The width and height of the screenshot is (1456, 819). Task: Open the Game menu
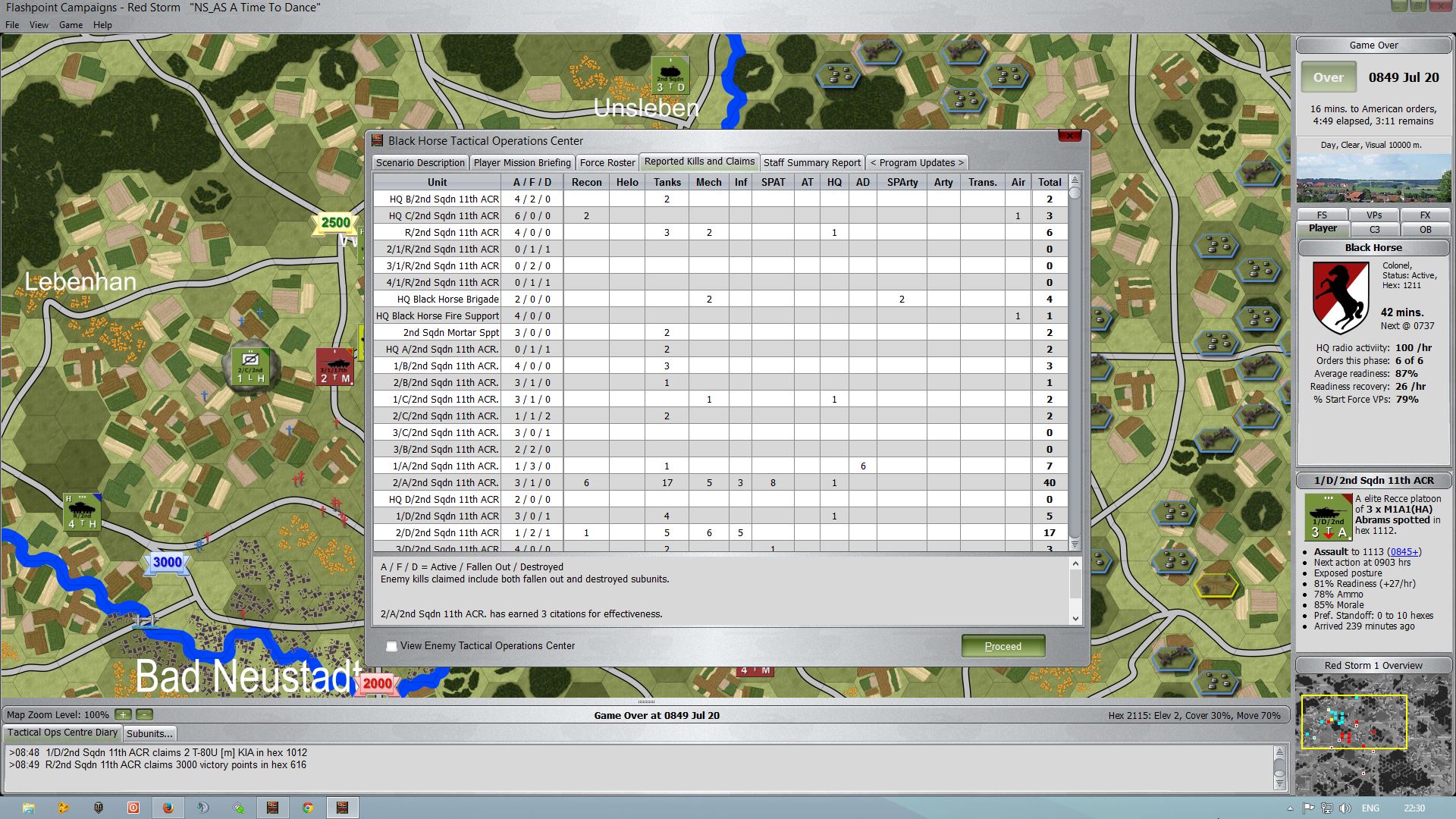[x=71, y=25]
